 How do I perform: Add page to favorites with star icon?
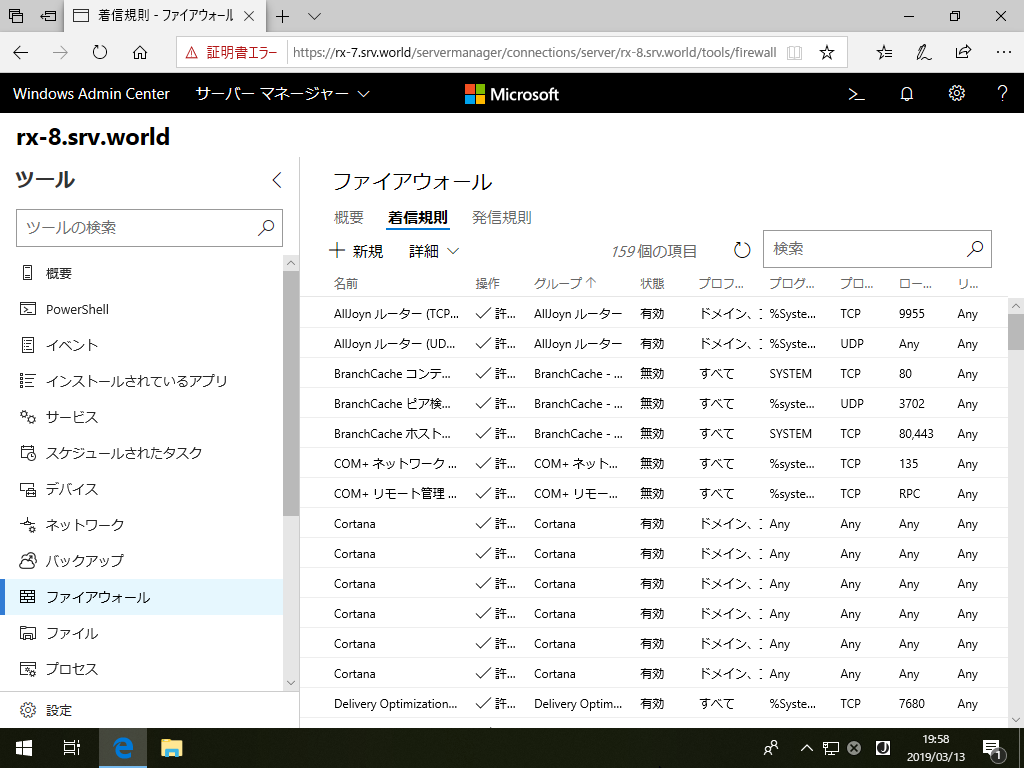(827, 52)
